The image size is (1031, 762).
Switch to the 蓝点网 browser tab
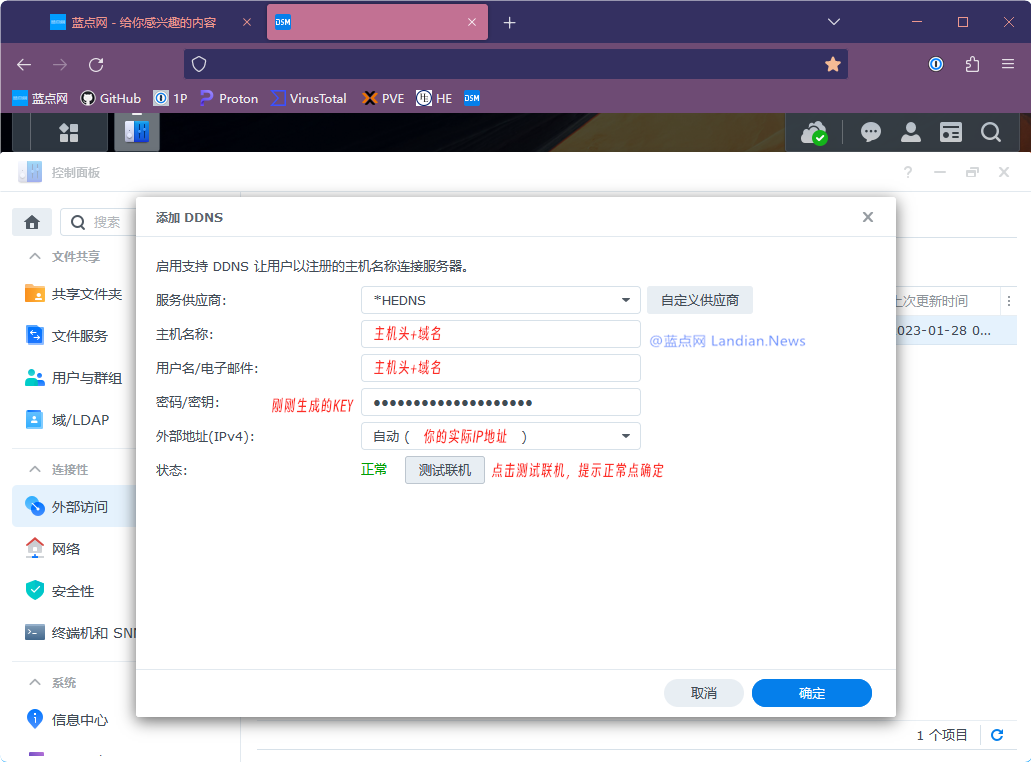pos(143,22)
